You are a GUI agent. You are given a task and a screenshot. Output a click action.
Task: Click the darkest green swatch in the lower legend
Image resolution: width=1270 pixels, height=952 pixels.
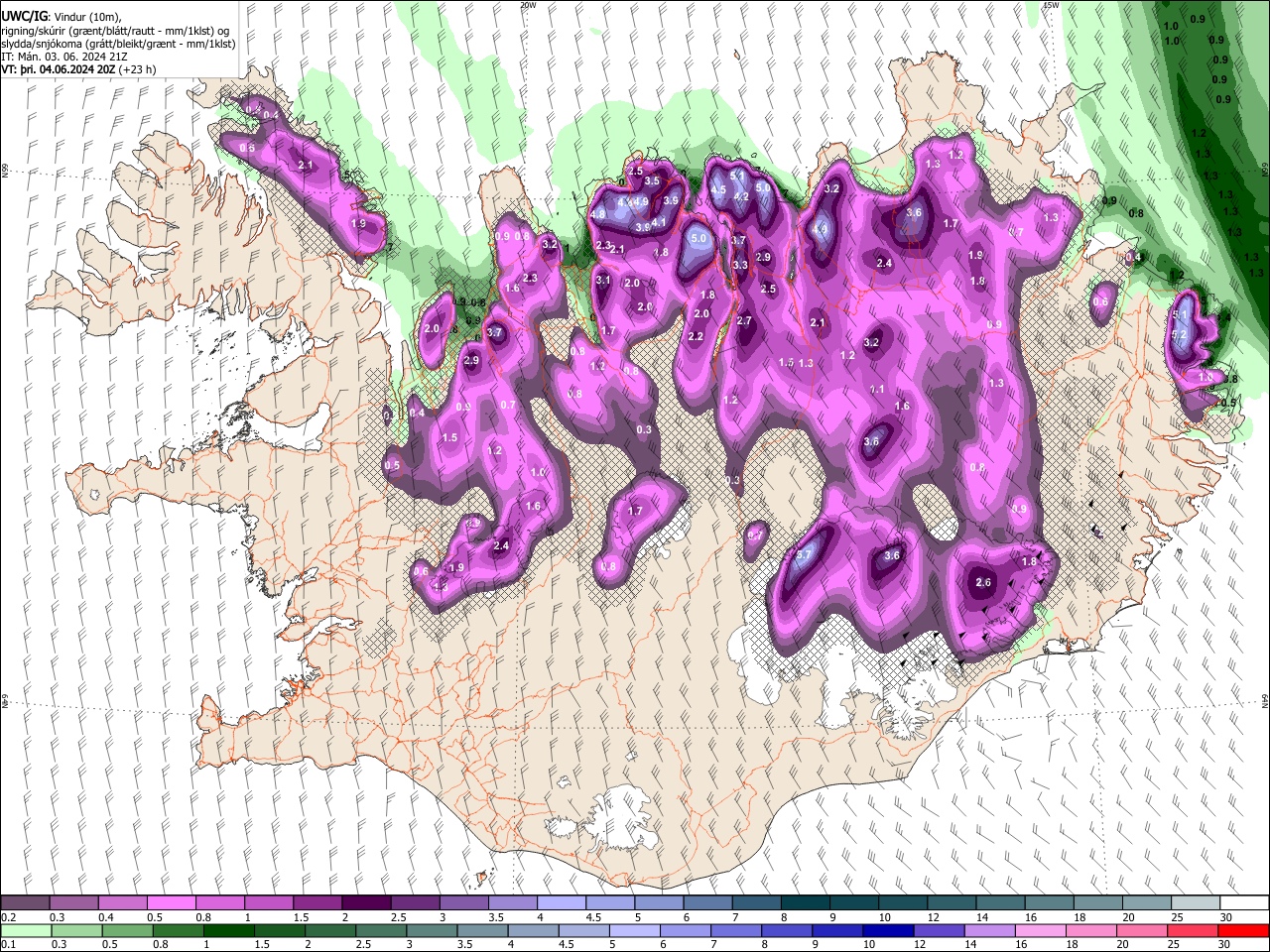[228, 930]
